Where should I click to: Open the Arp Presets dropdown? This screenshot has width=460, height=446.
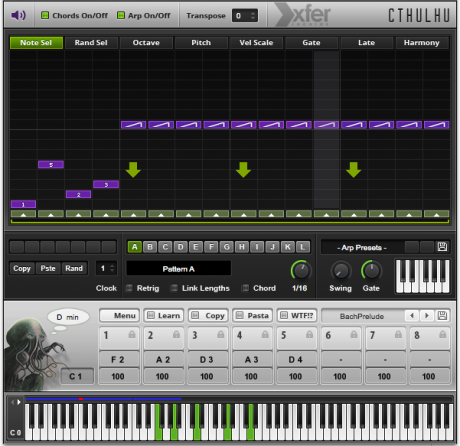pyautogui.click(x=362, y=247)
